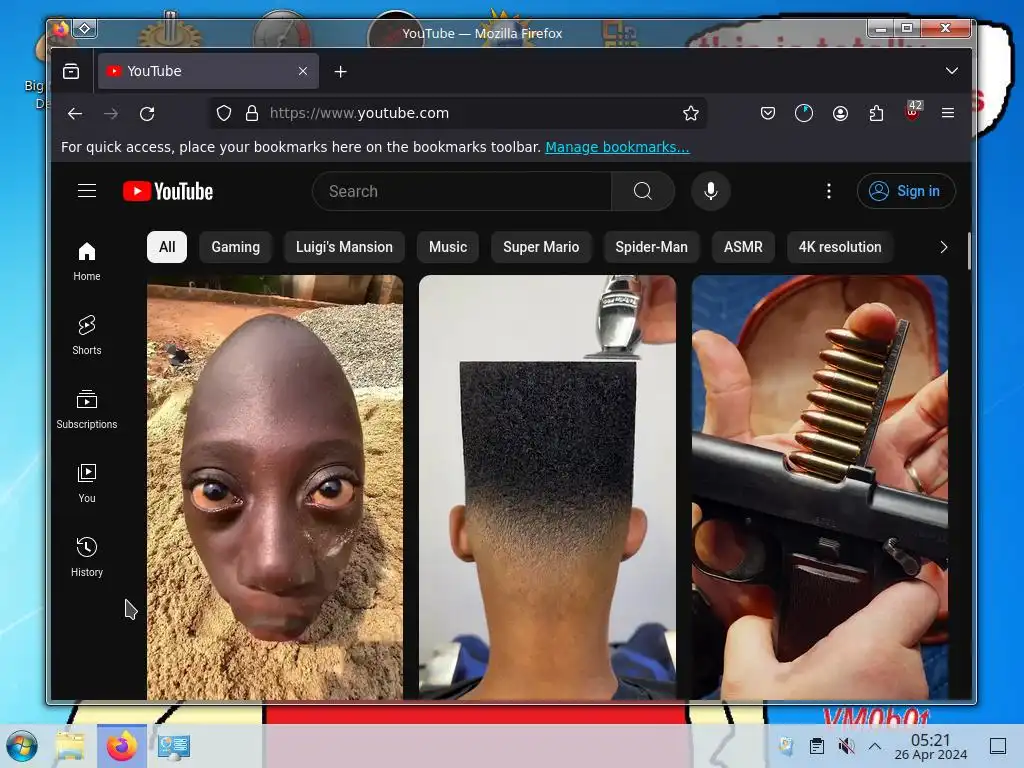Open Firefox application hamburger menu

coord(948,114)
